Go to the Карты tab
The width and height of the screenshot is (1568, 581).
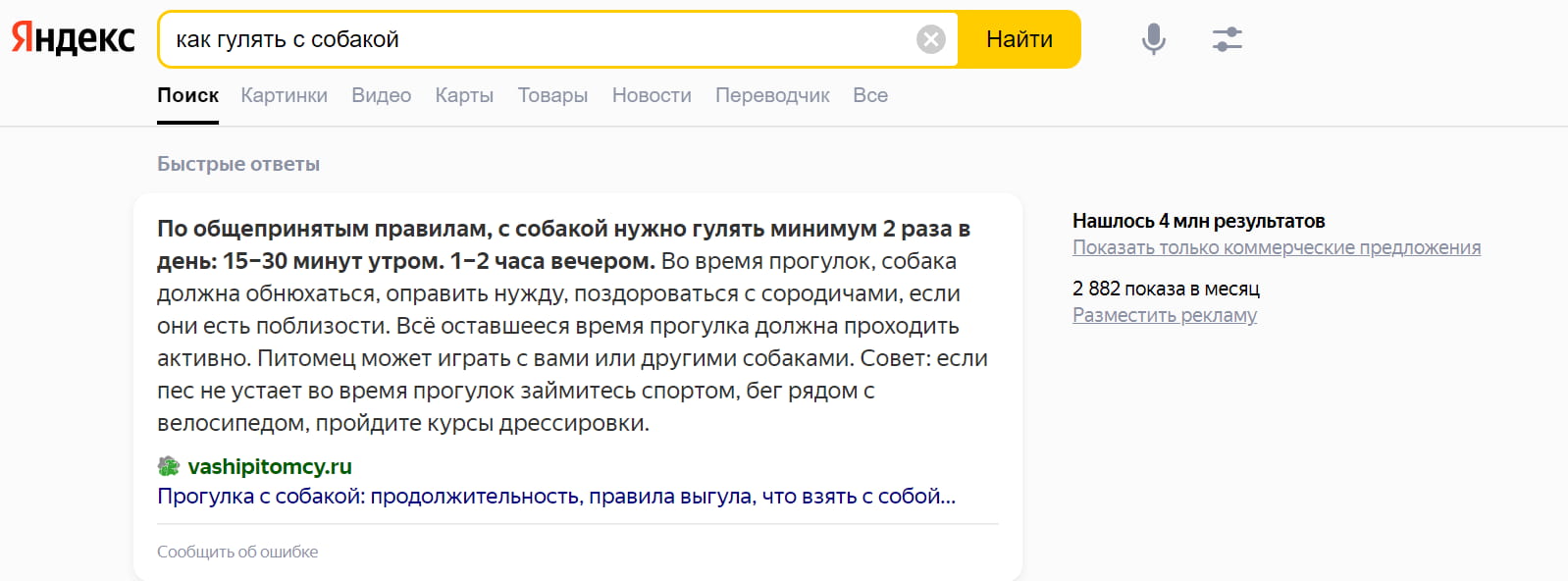(464, 95)
